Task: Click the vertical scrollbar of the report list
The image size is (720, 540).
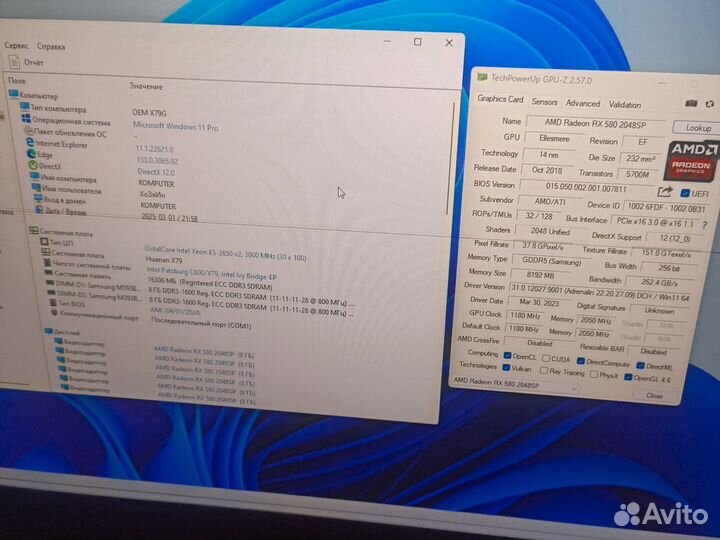Action: click(x=449, y=158)
